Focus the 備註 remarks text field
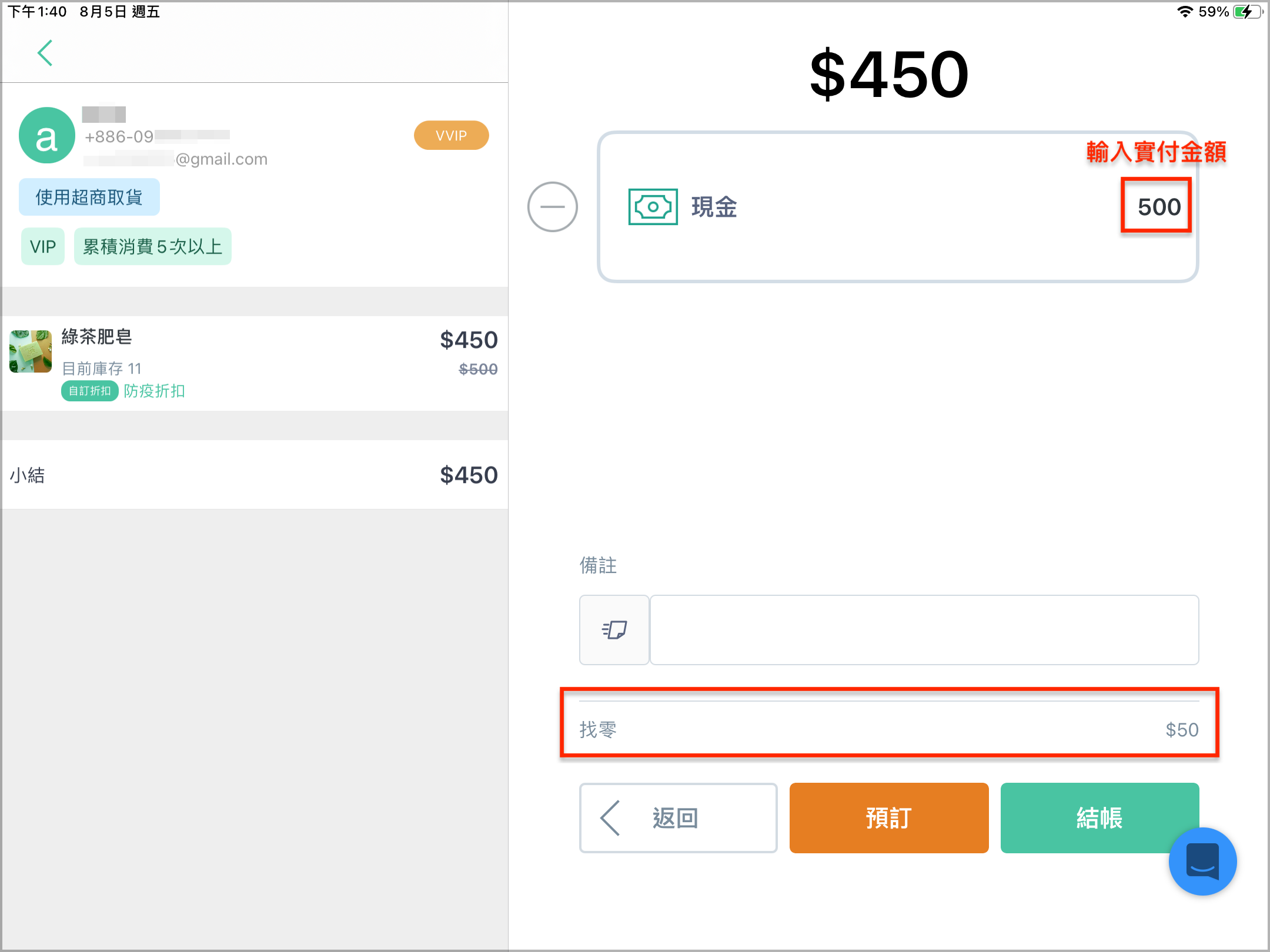This screenshot has height=952, width=1270. pyautogui.click(x=924, y=629)
